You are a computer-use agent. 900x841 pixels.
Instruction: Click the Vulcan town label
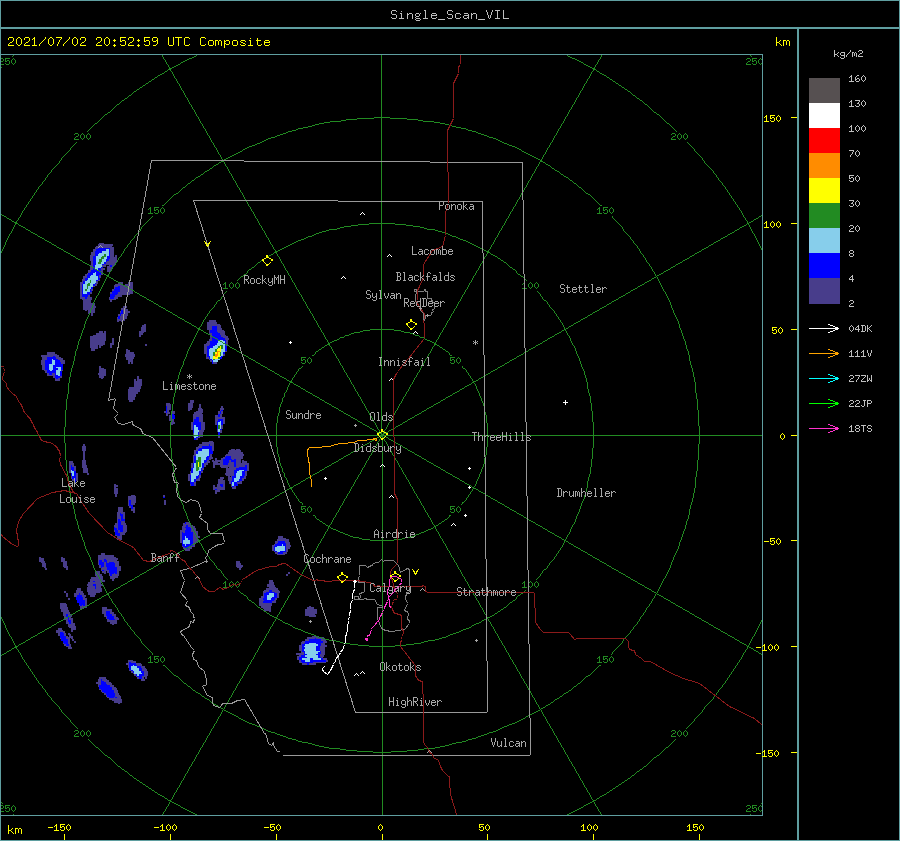coord(509,743)
